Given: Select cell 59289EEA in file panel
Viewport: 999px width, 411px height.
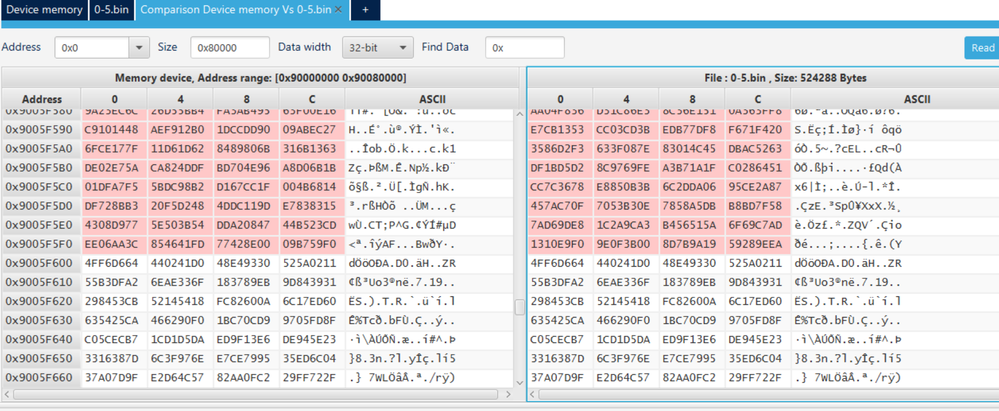Looking at the screenshot, I should pos(758,244).
